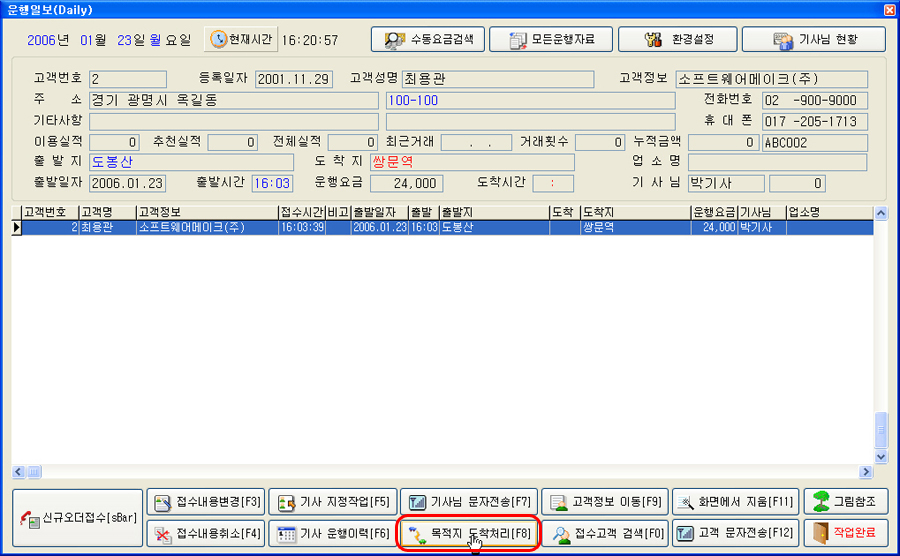The height and width of the screenshot is (556, 900).
Task: Click the driver icon on 기사님 현황
Action: click(x=782, y=40)
